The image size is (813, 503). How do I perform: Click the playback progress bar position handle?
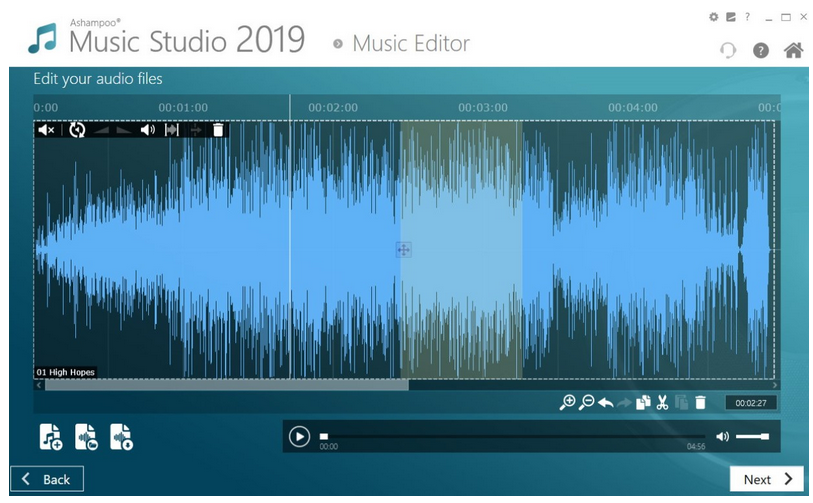(324, 437)
